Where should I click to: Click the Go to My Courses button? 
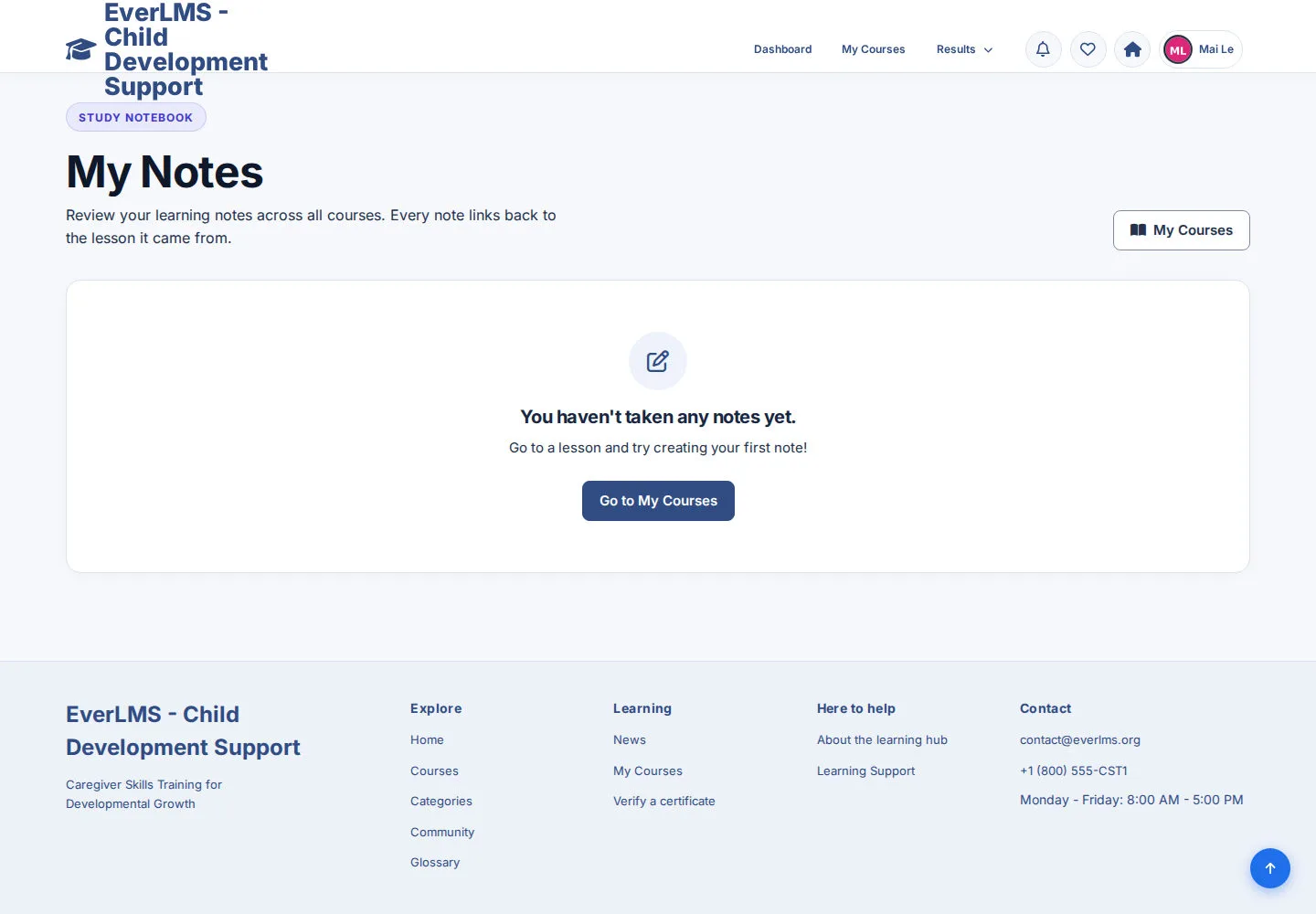point(658,501)
